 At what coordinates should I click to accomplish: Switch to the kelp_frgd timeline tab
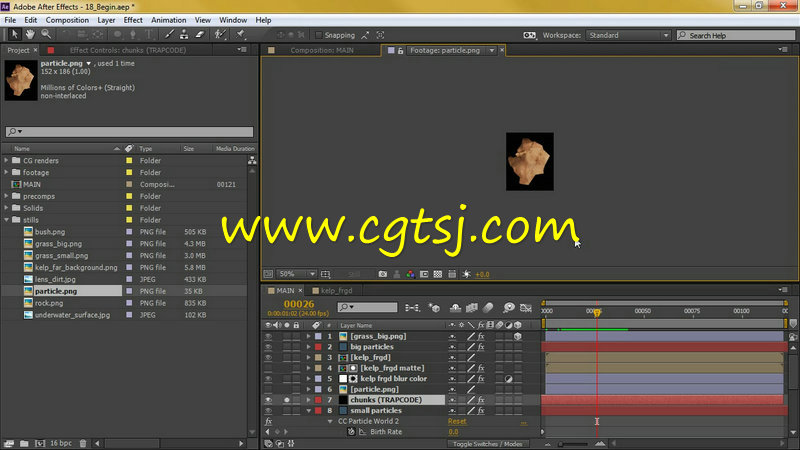(337, 291)
